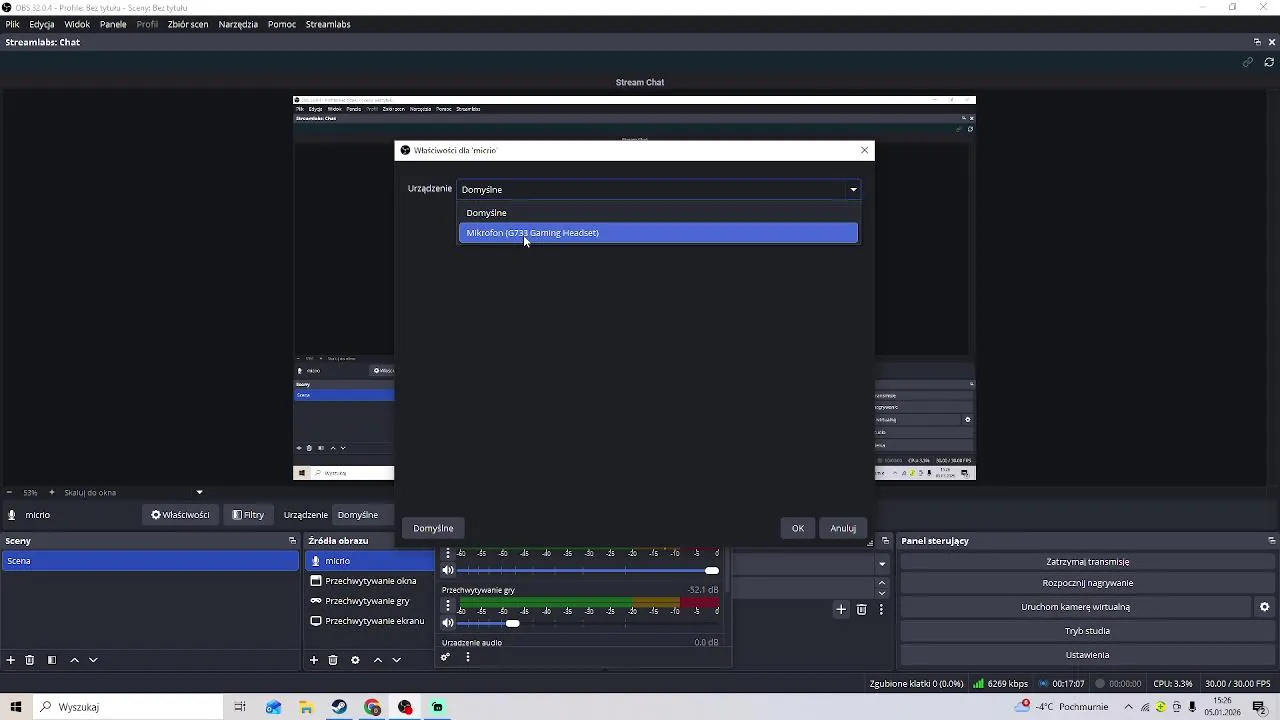Image resolution: width=1280 pixels, height=720 pixels.
Task: Open scene filters icon in Sceny panel
Action: click(52, 660)
